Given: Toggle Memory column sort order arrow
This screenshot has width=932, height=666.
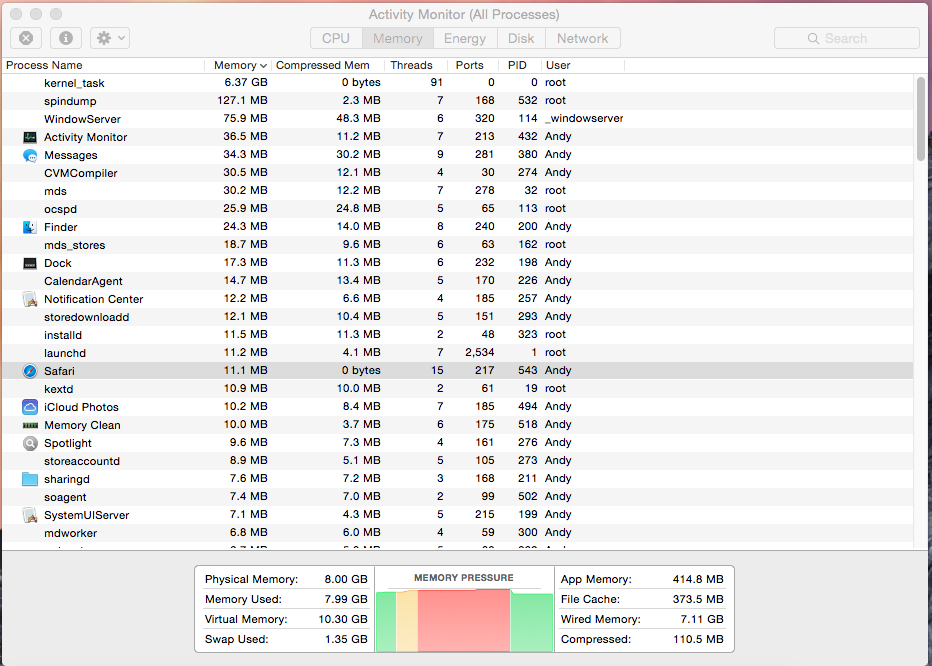Looking at the screenshot, I should pyautogui.click(x=263, y=65).
